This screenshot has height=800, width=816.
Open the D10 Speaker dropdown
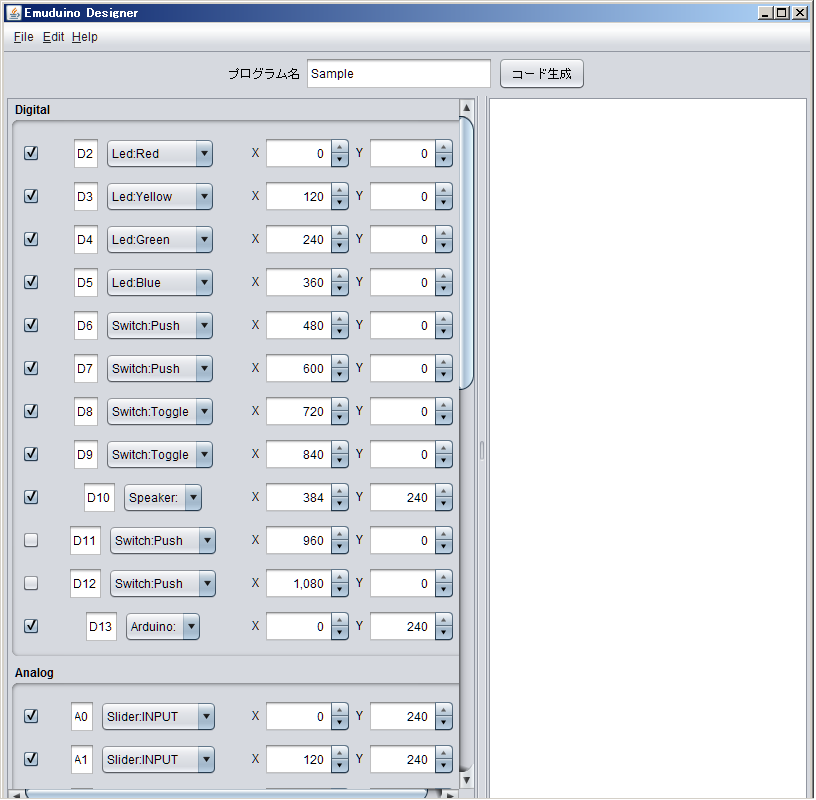pos(163,498)
